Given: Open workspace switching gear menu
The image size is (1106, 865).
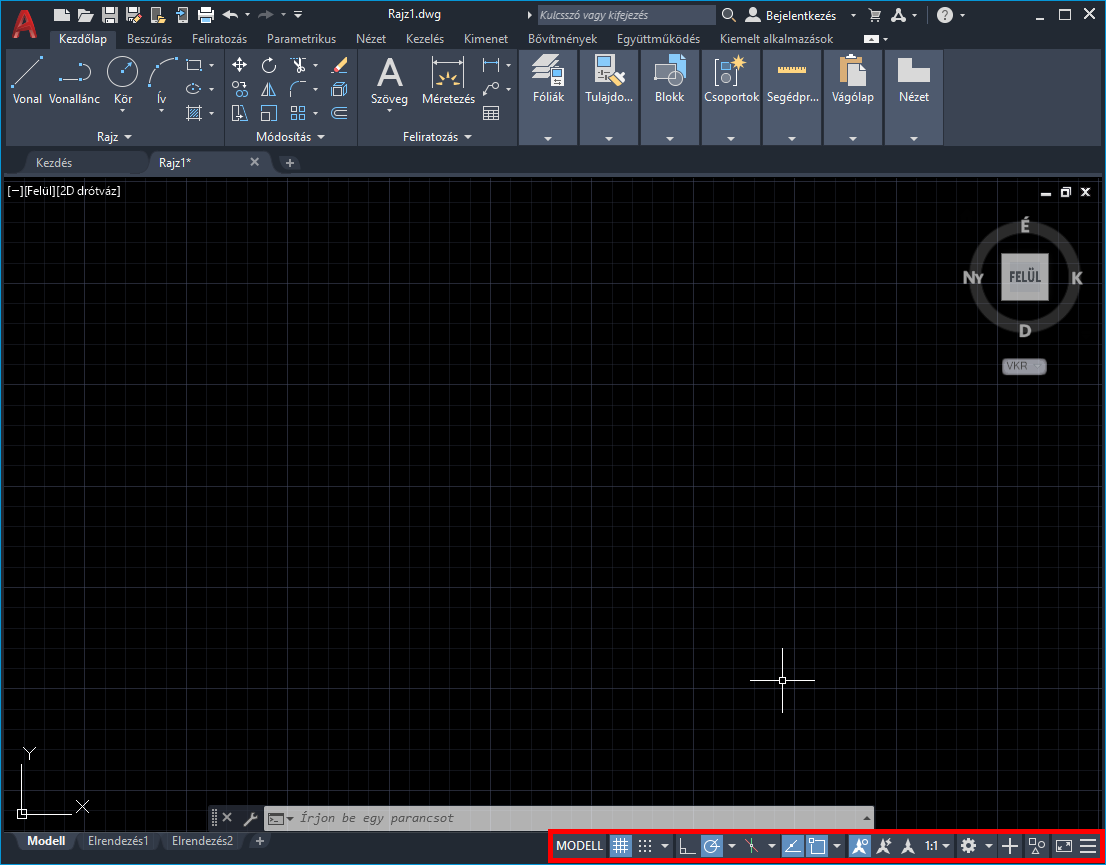Looking at the screenshot, I should pos(968,845).
